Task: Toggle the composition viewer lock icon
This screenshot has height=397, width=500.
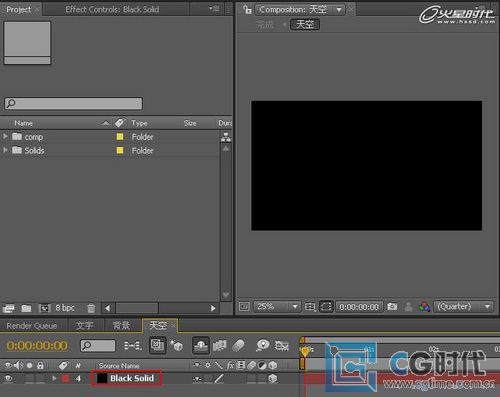Action: [247, 10]
